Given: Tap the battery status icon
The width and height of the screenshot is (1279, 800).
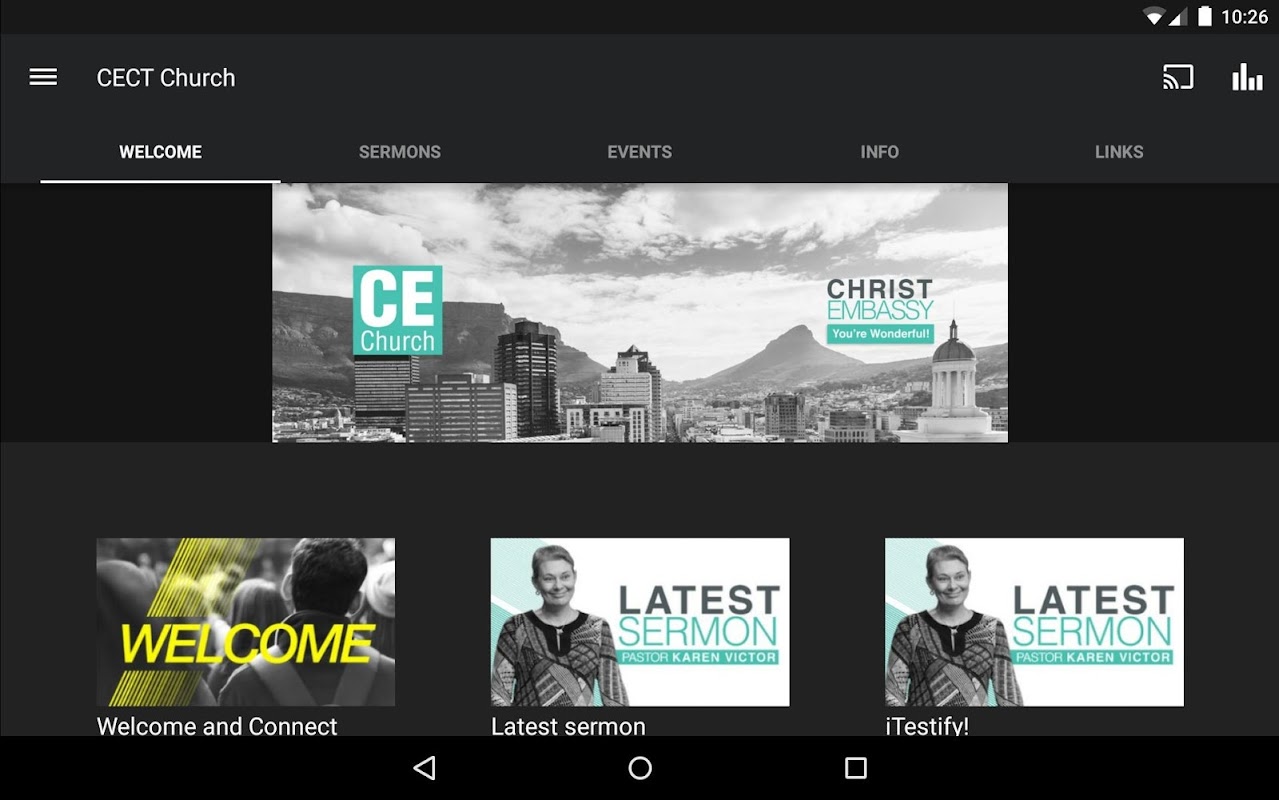Looking at the screenshot, I should 1205,17.
